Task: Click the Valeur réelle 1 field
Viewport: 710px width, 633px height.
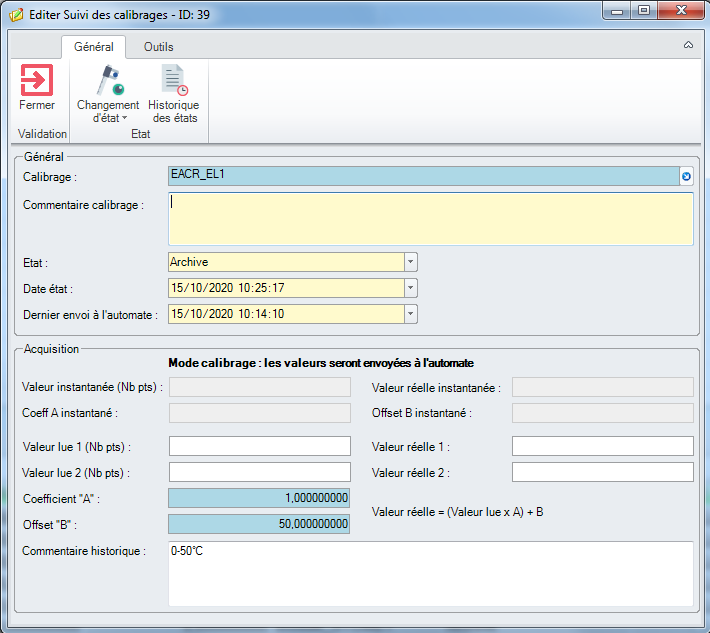Action: (x=602, y=446)
